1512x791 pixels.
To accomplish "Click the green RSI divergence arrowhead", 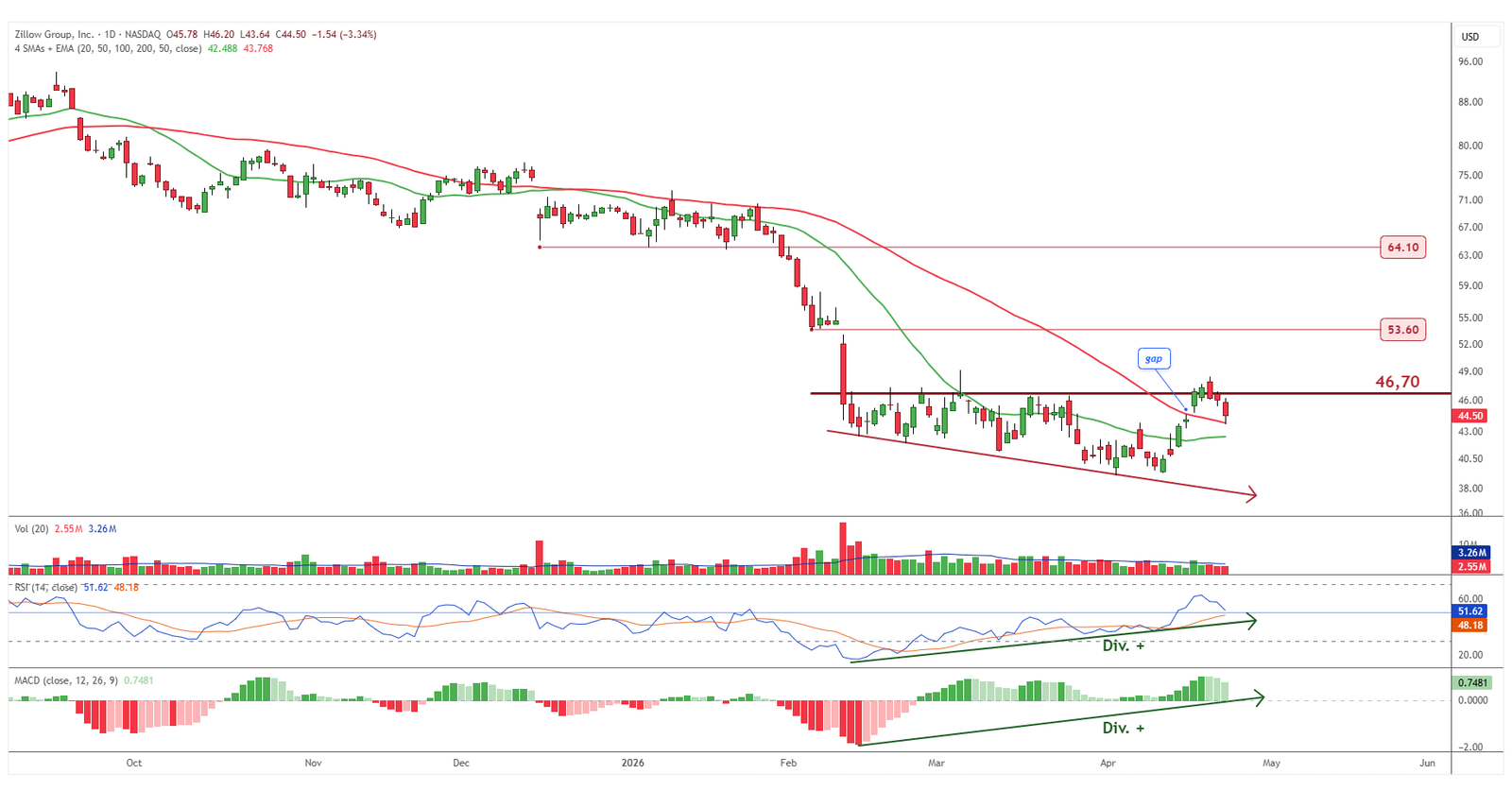I will pyautogui.click(x=1251, y=621).
